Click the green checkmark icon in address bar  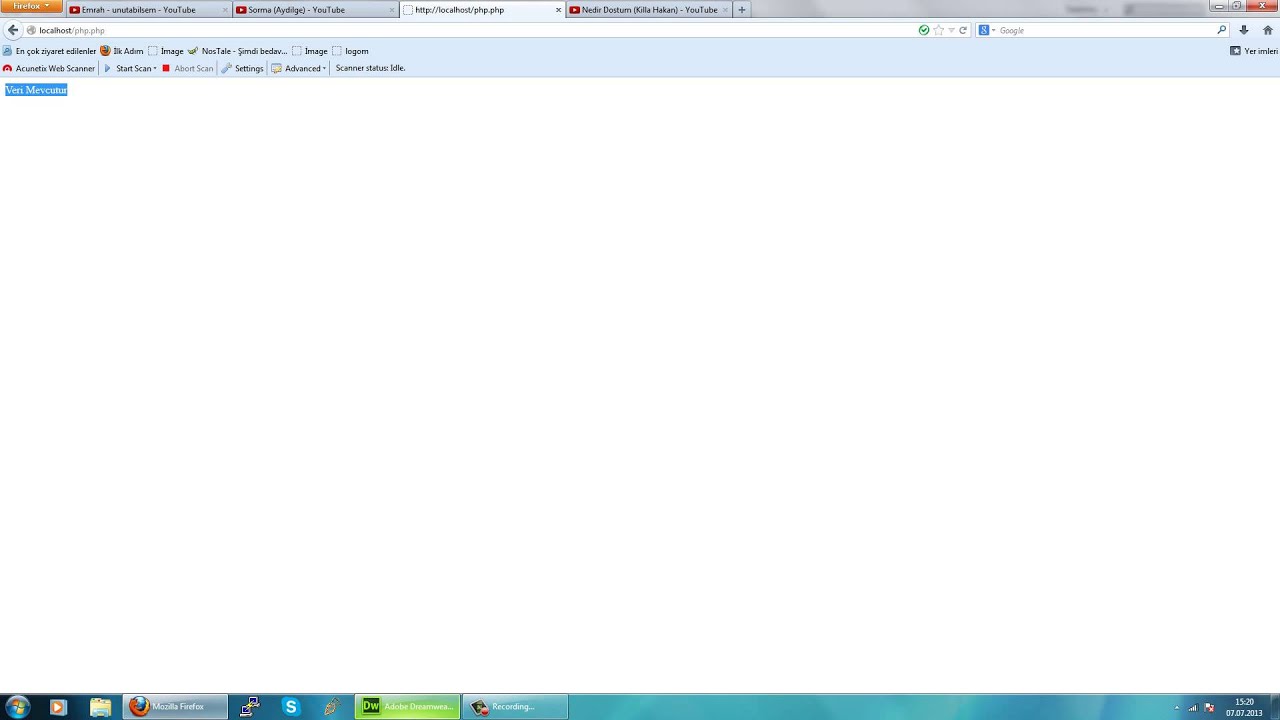(924, 30)
